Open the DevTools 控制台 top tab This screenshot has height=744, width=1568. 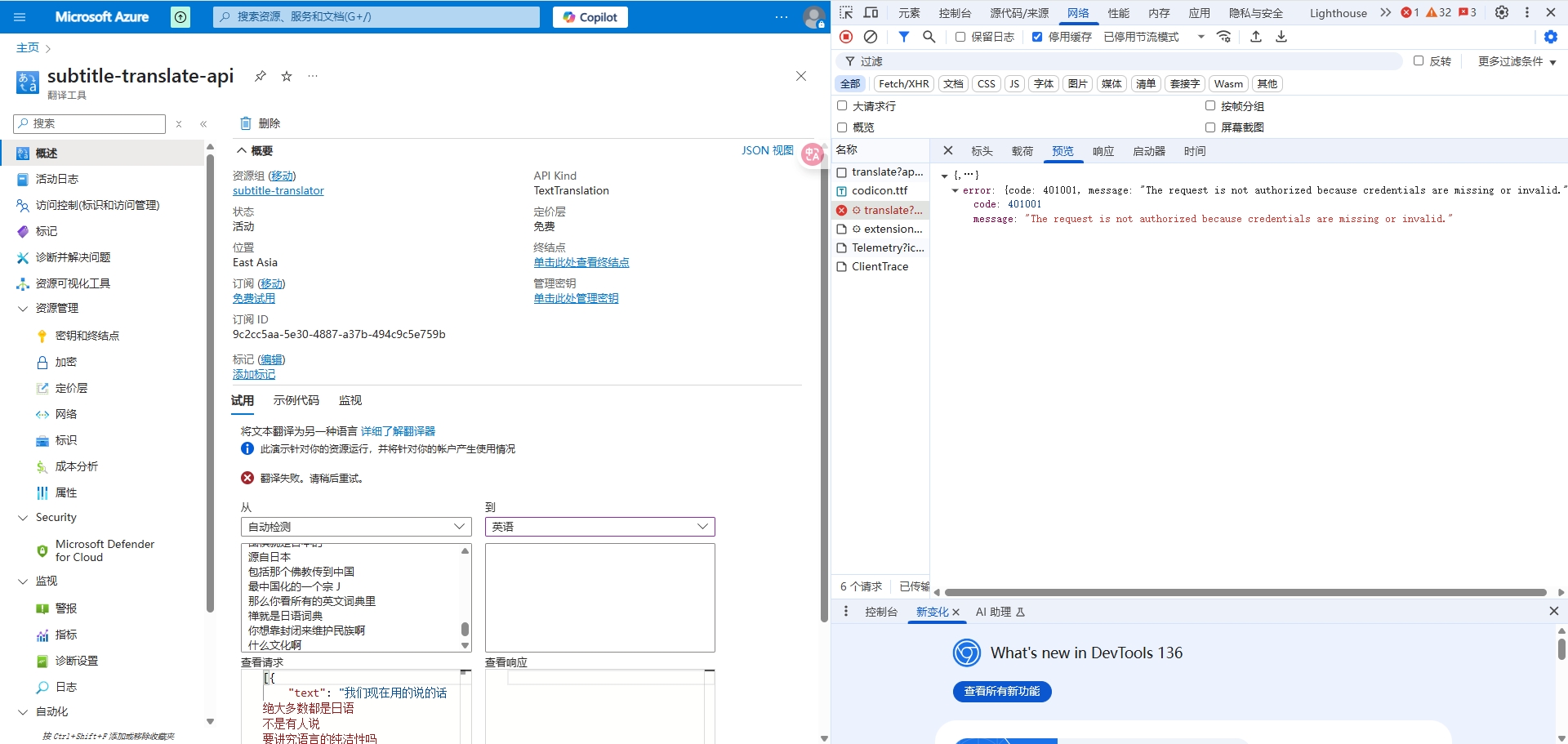[x=955, y=13]
